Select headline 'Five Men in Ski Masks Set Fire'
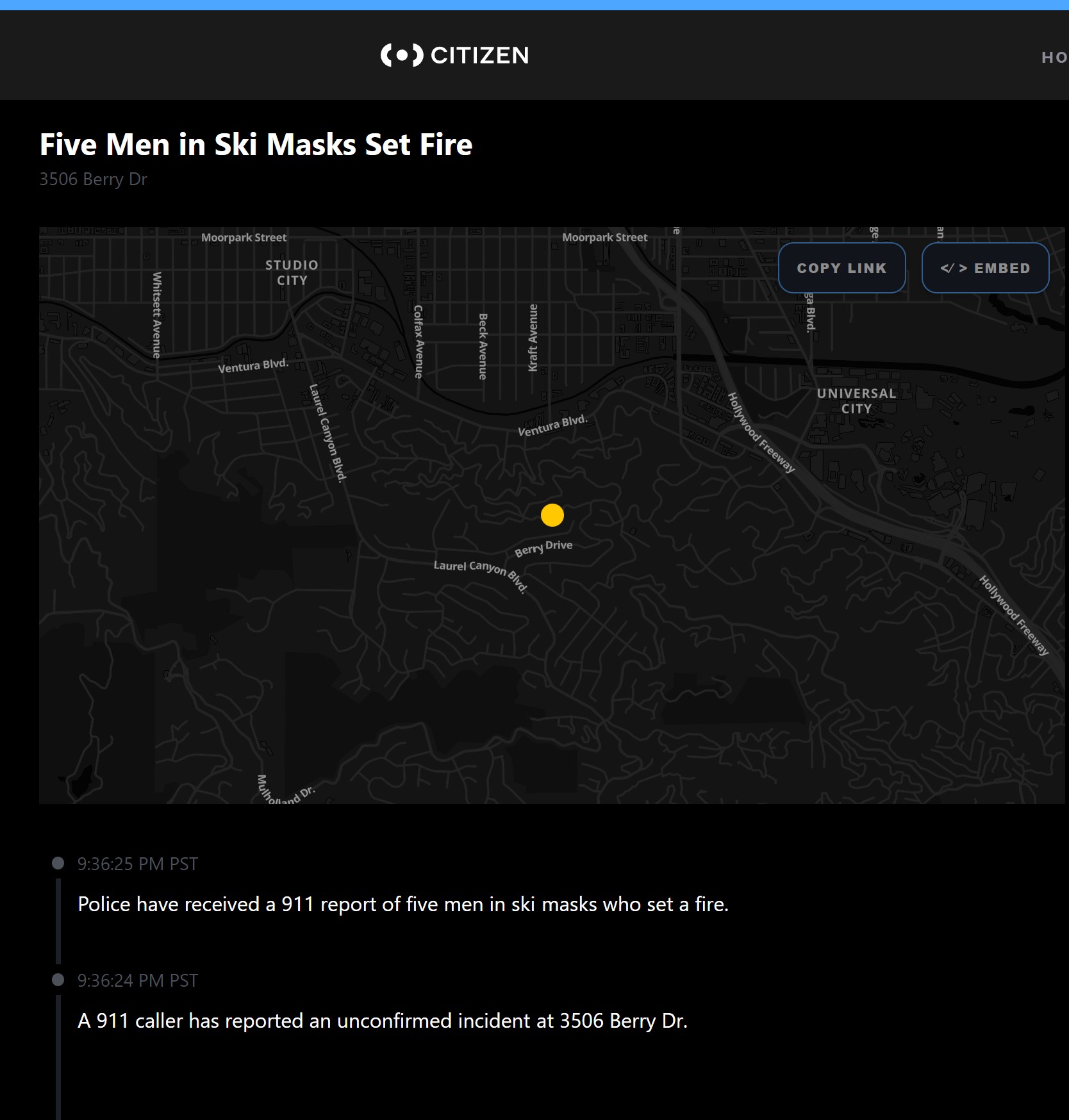 pos(256,145)
